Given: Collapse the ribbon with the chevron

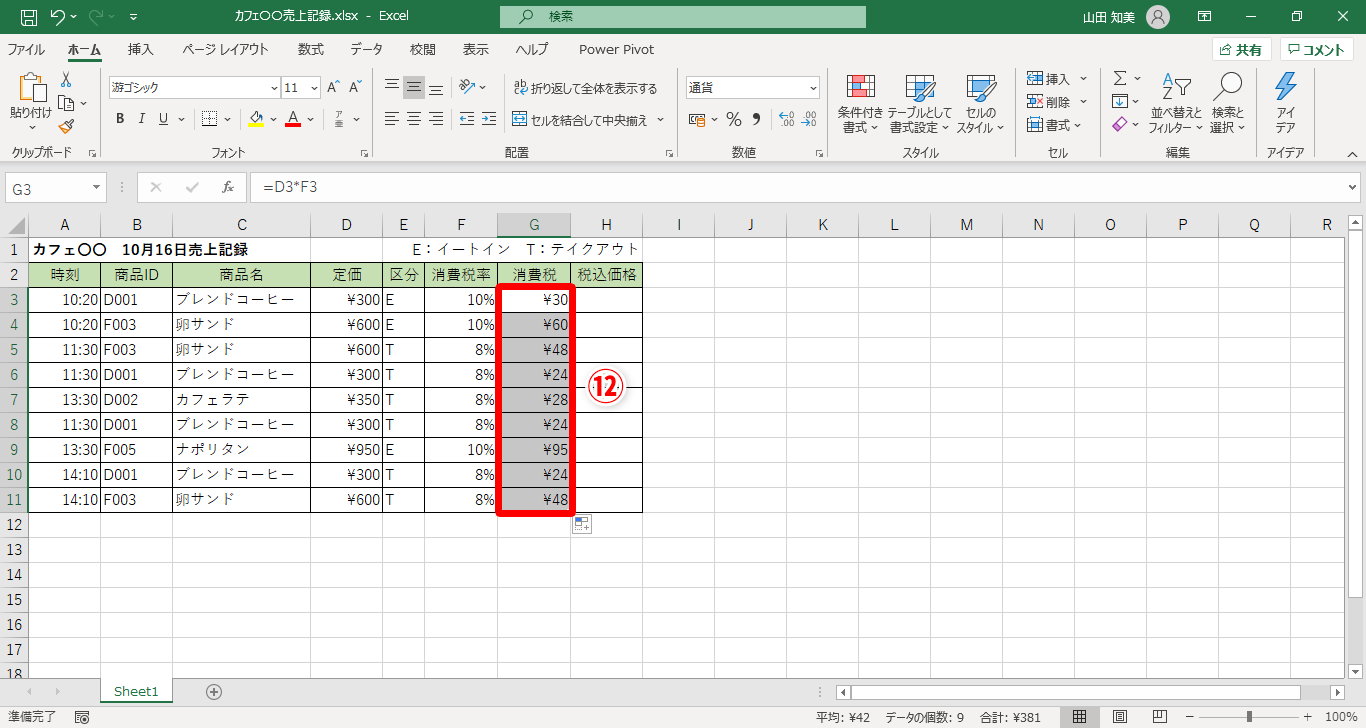Looking at the screenshot, I should 1352,154.
